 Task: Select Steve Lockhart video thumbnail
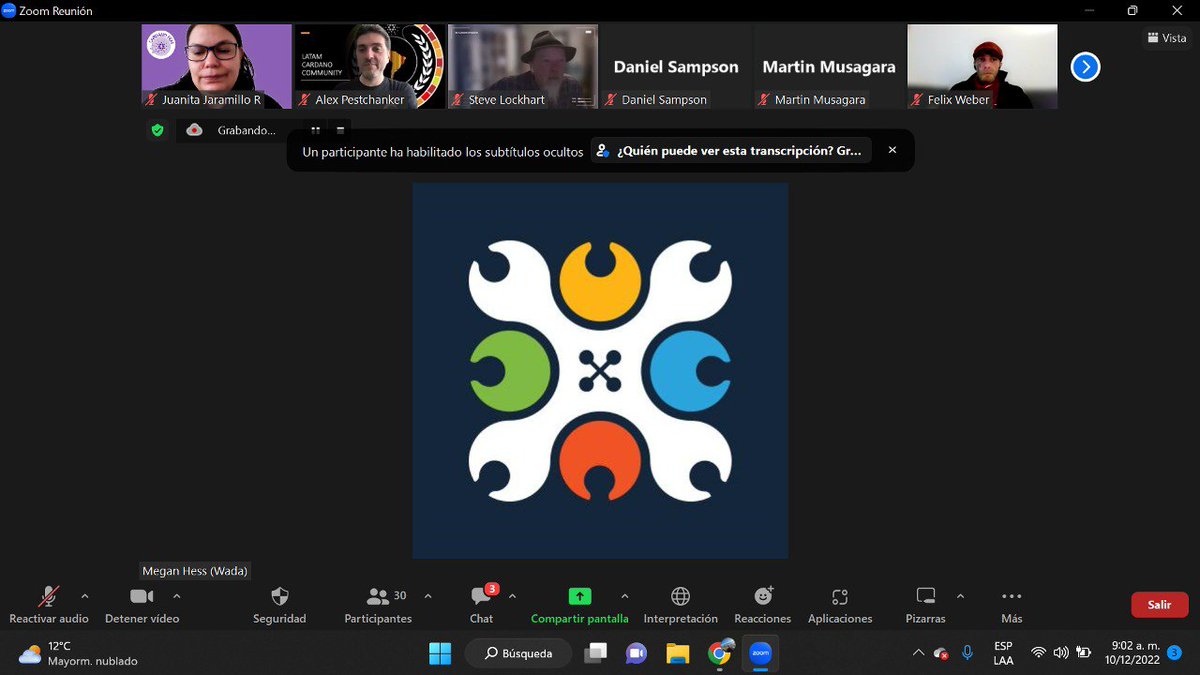point(523,67)
